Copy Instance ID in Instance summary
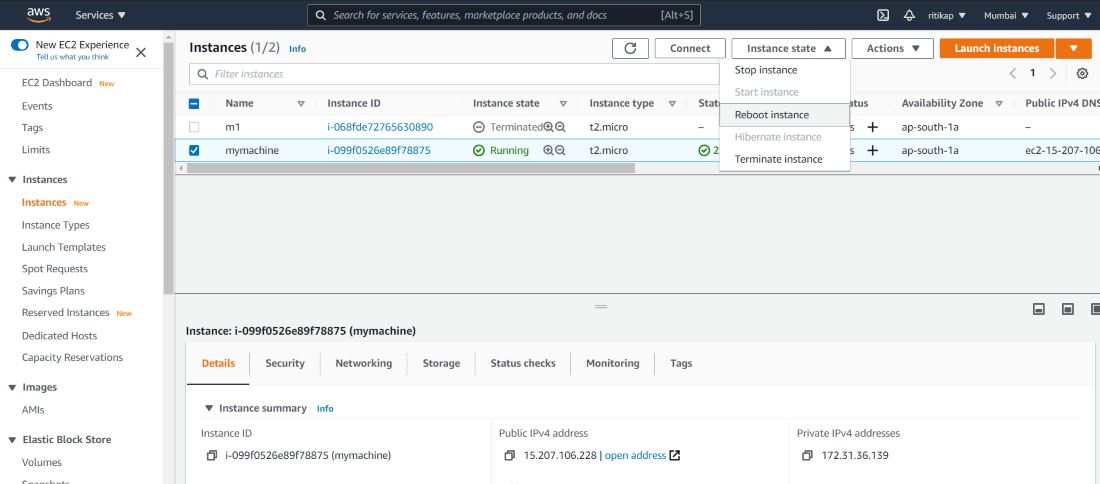The image size is (1100, 484). [212, 455]
